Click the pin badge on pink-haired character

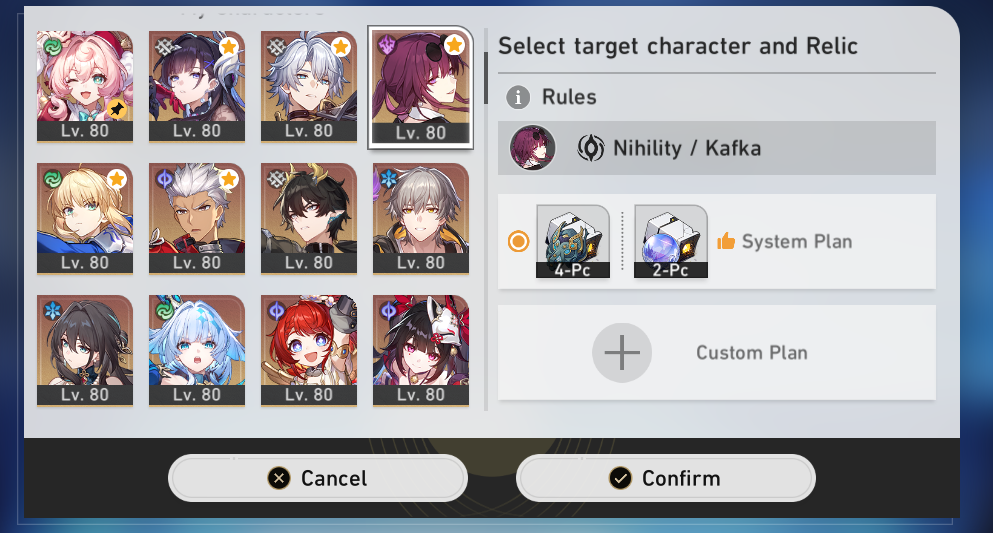116,110
